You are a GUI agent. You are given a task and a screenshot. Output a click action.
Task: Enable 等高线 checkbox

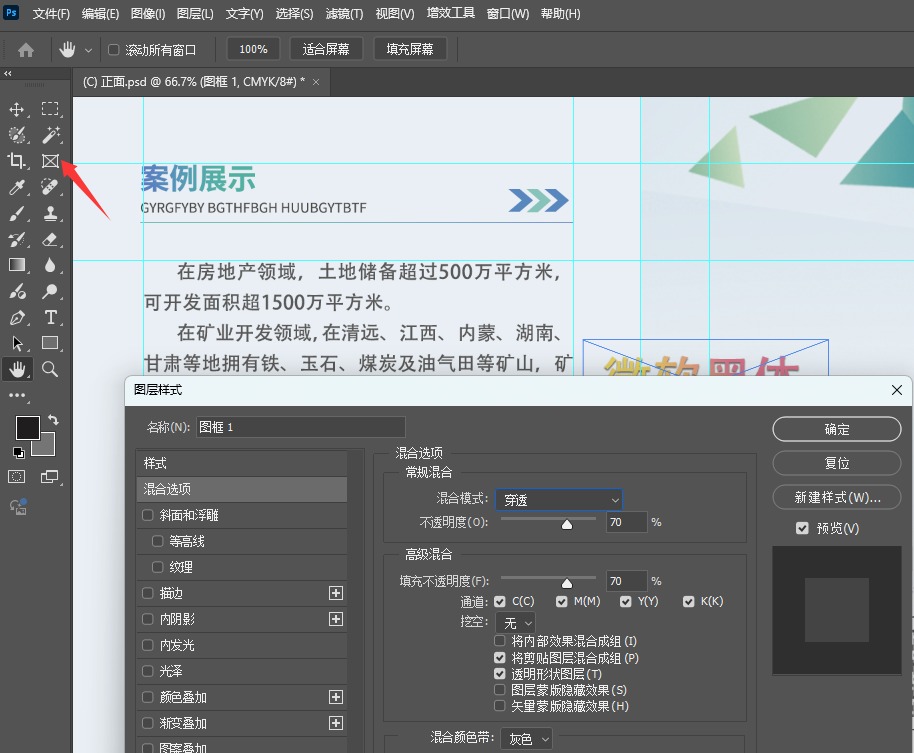point(157,541)
